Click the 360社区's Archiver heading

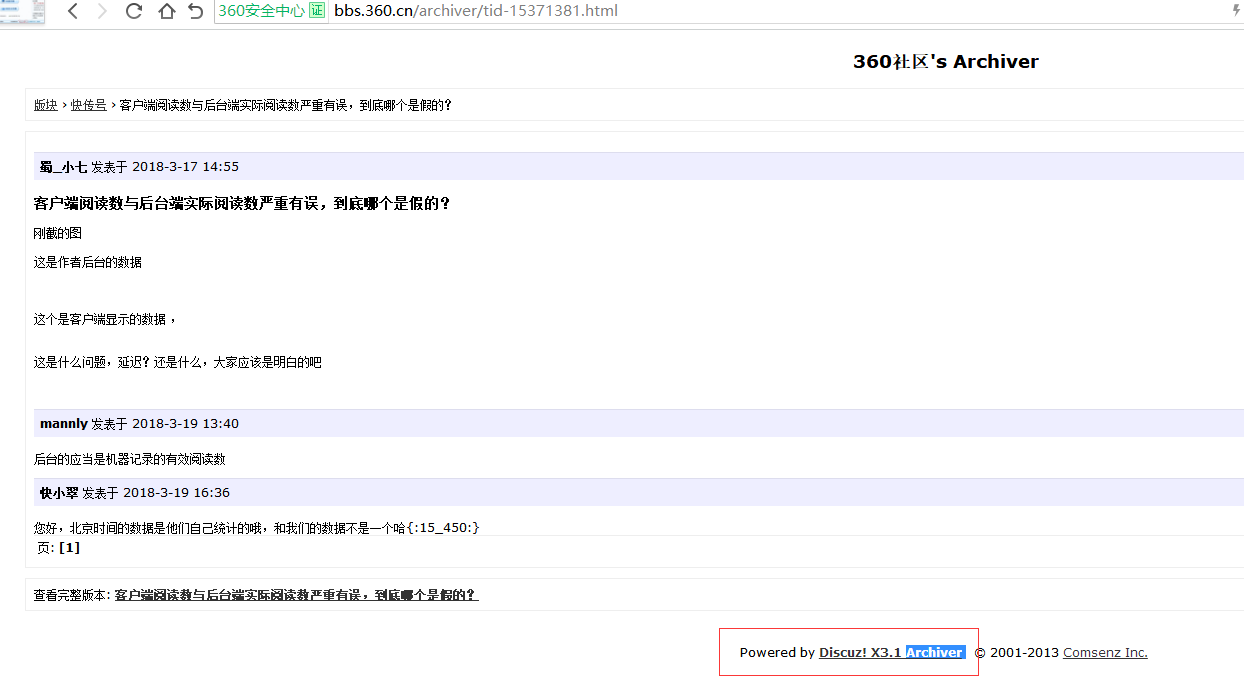tap(946, 62)
